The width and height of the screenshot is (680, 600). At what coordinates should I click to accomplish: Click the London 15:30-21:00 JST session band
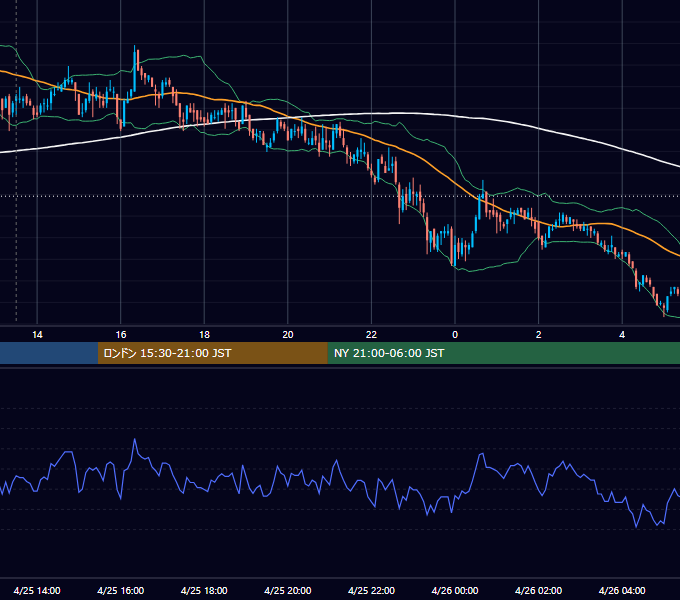pos(212,353)
